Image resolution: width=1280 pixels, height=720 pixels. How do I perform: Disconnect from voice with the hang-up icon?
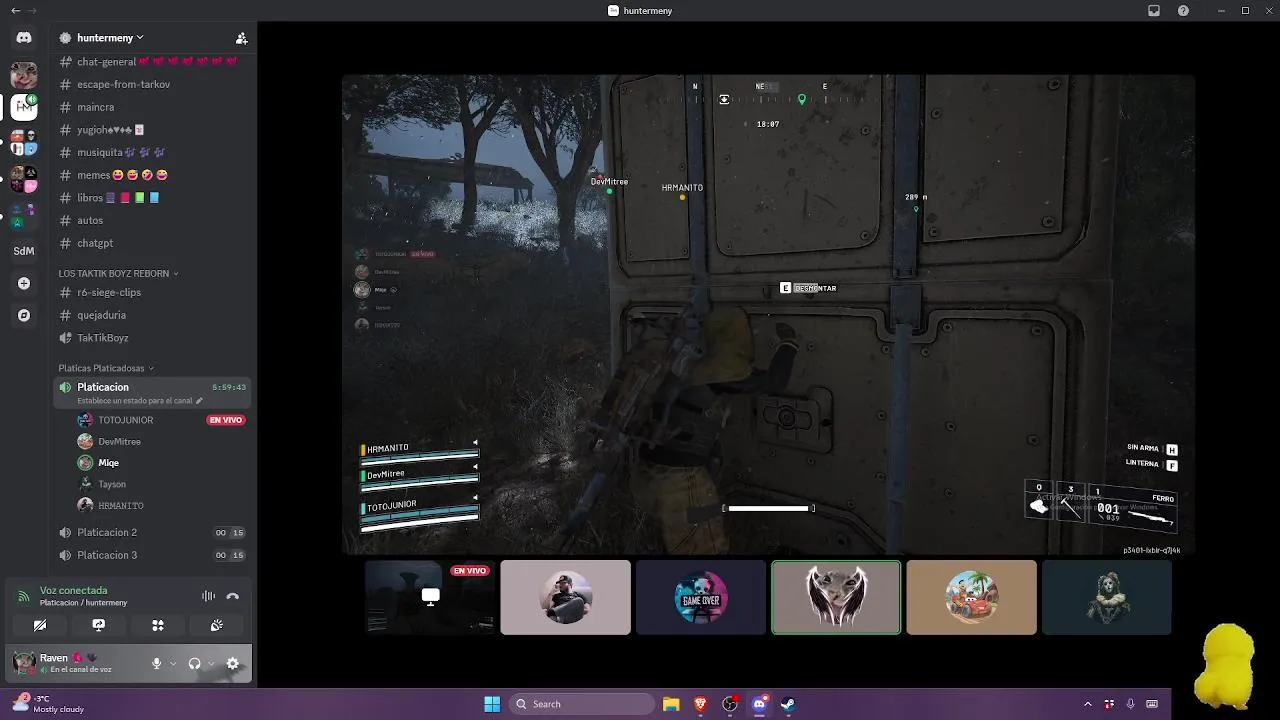click(x=233, y=596)
